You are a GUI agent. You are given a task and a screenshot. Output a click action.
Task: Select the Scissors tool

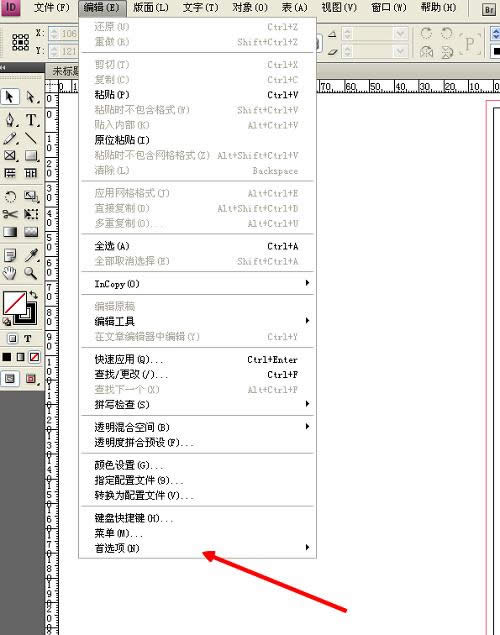tap(10, 214)
